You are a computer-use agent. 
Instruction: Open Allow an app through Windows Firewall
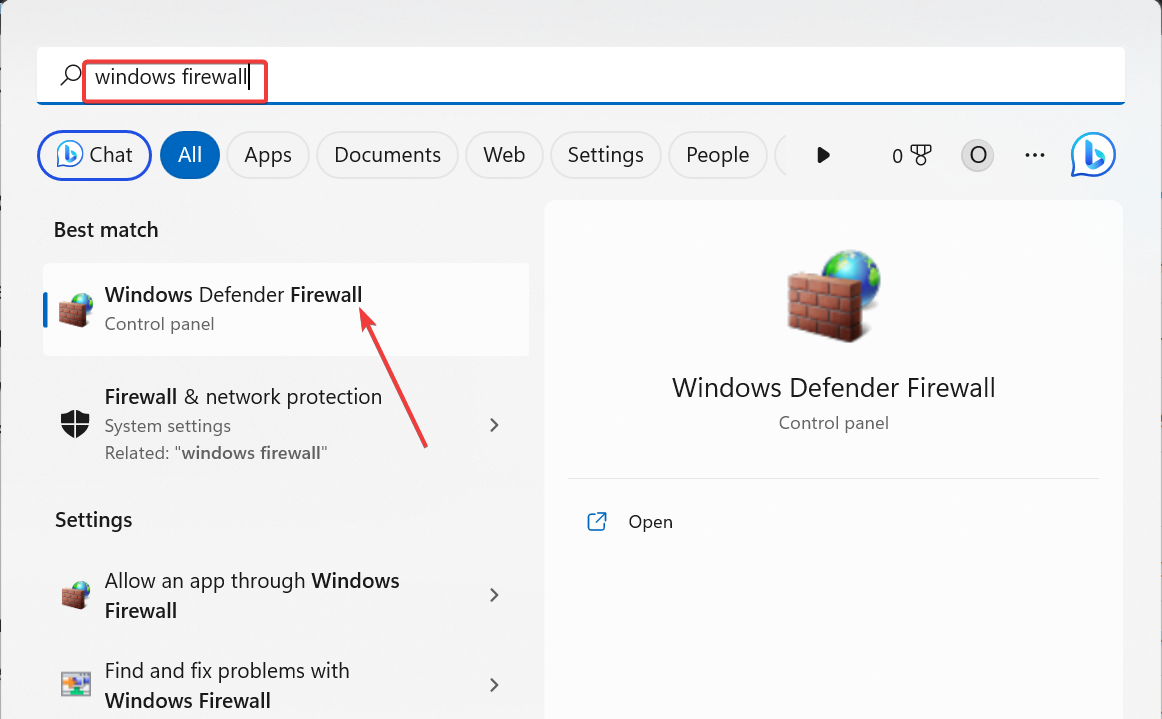(x=286, y=595)
